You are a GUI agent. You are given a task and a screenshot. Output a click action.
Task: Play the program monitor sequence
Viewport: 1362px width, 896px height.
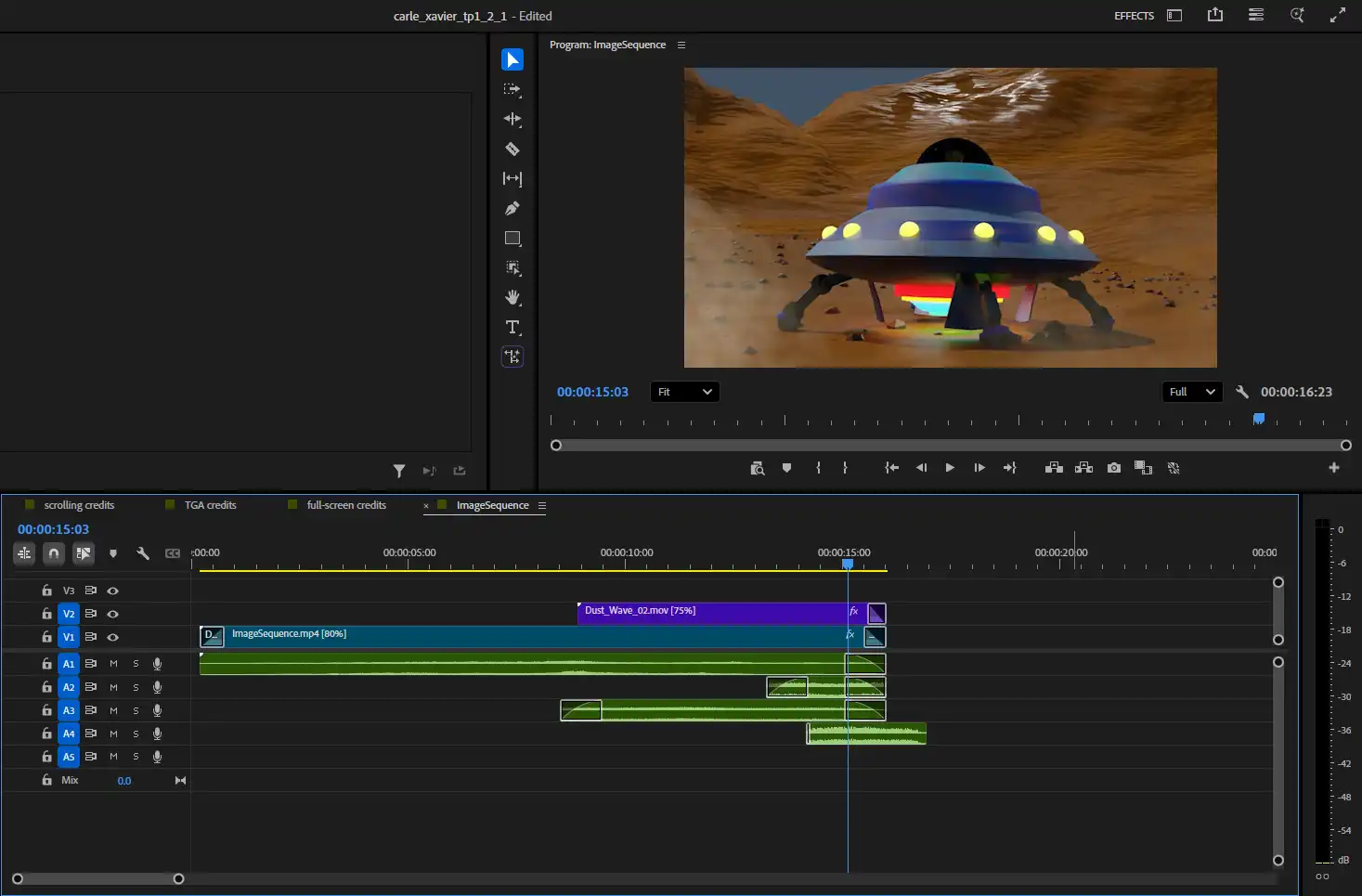pos(949,468)
